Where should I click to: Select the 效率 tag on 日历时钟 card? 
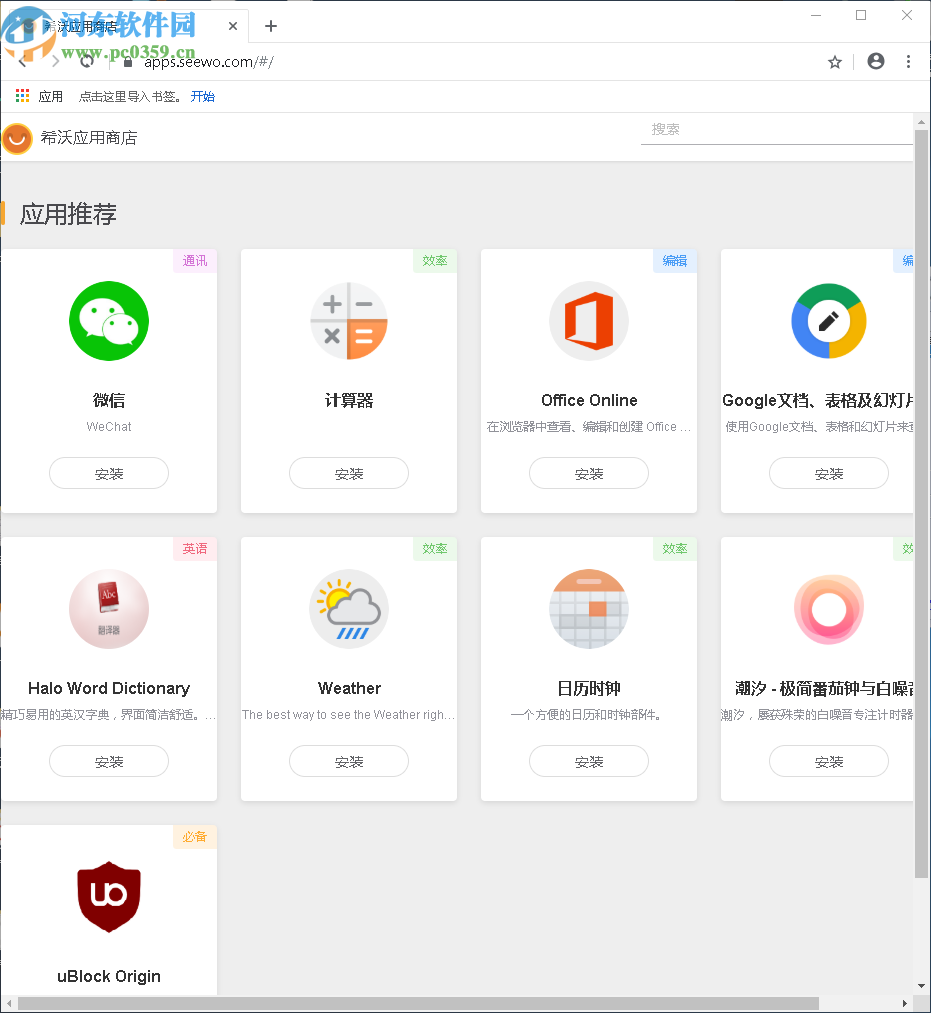tap(675, 549)
